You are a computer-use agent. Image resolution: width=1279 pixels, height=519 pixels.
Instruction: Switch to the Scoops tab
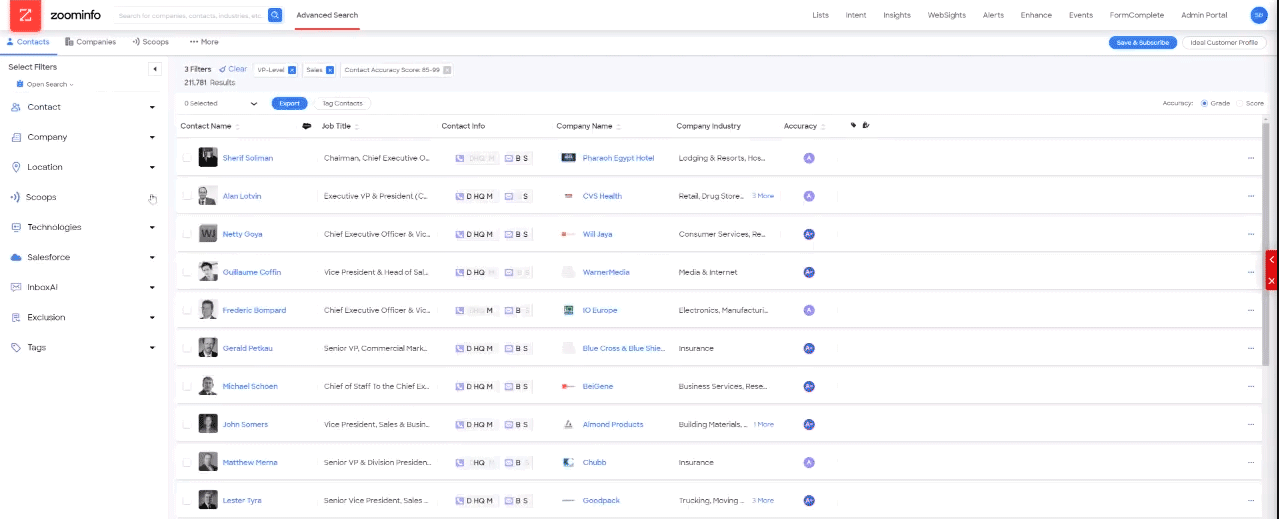150,42
